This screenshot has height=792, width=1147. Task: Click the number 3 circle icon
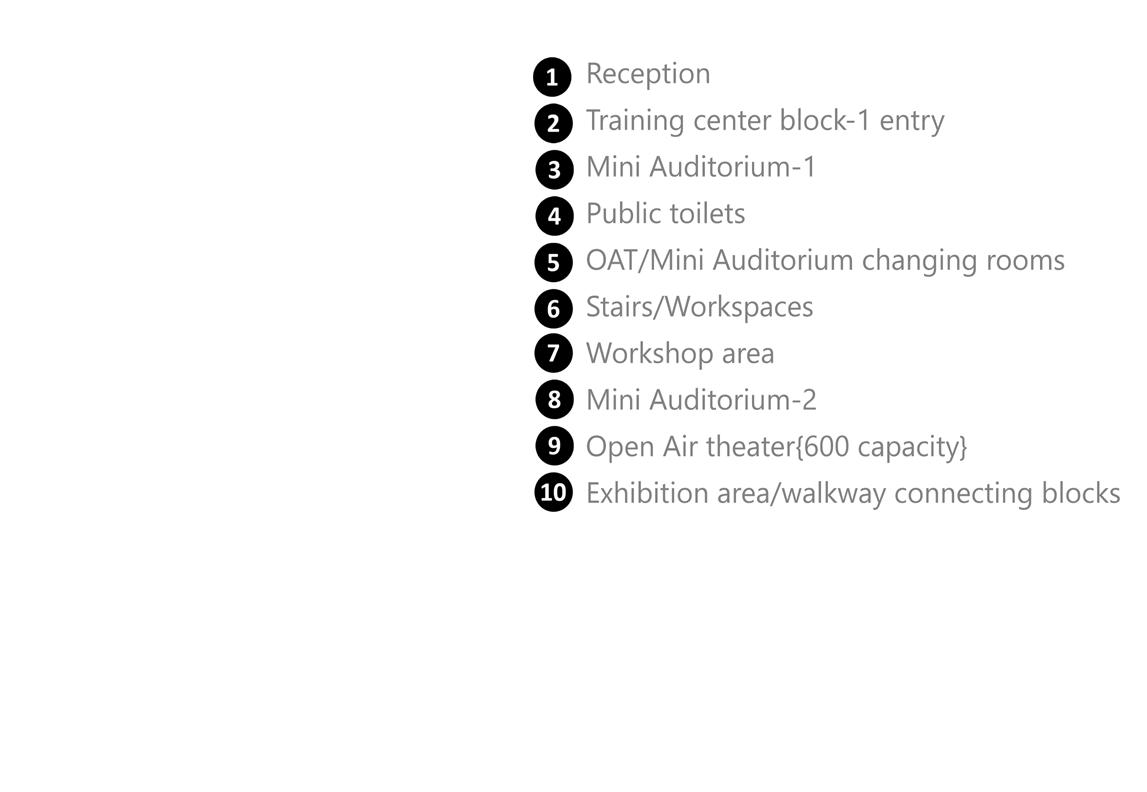tap(554, 170)
